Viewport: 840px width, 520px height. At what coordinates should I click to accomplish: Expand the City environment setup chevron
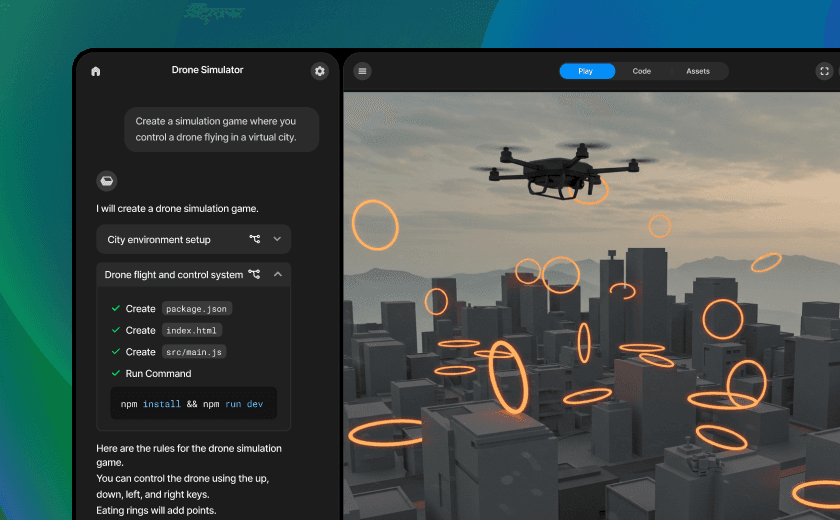tap(277, 239)
